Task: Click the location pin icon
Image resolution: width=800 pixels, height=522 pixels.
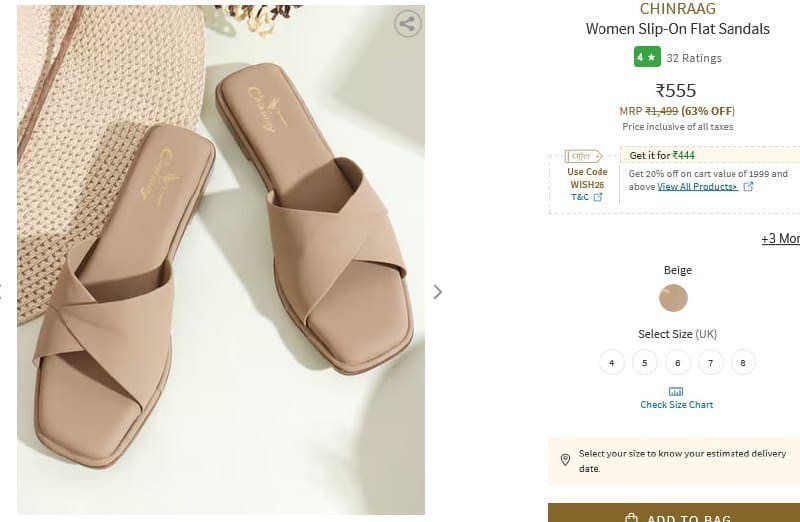Action: point(565,460)
